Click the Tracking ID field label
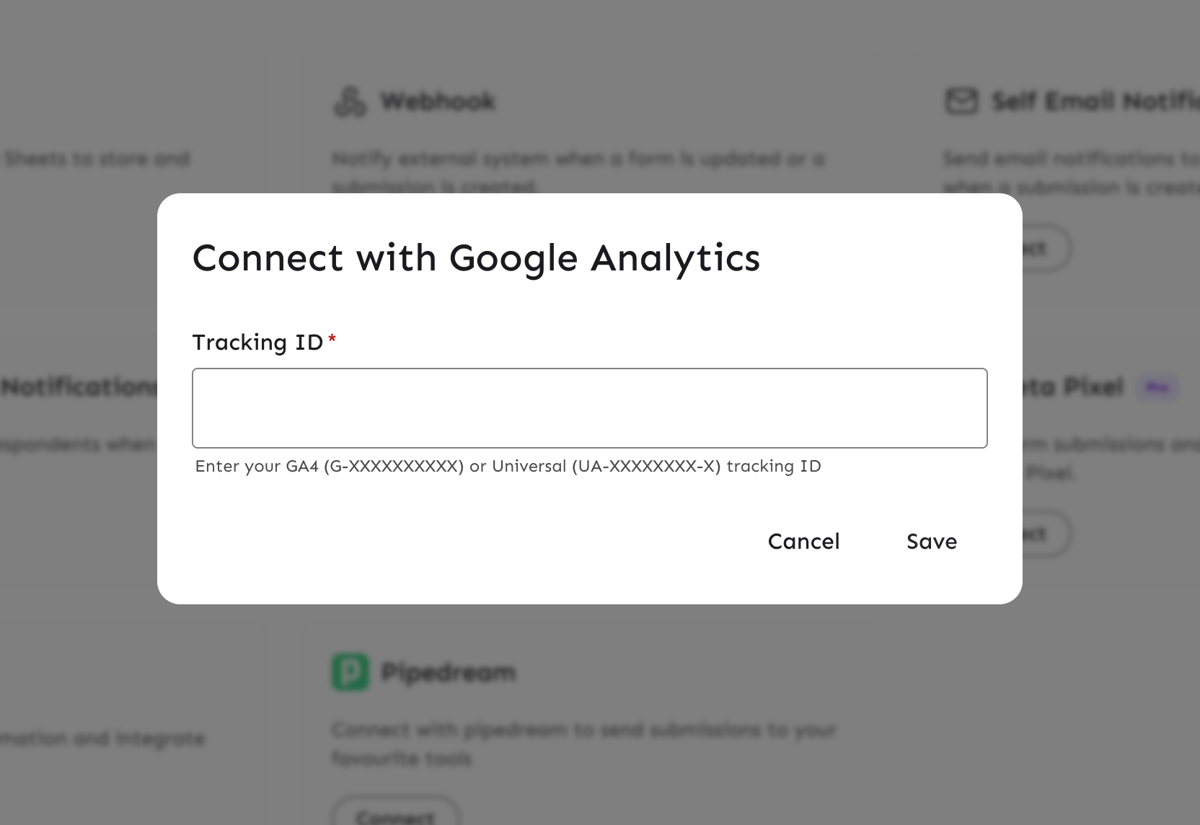1200x825 pixels. pos(257,342)
